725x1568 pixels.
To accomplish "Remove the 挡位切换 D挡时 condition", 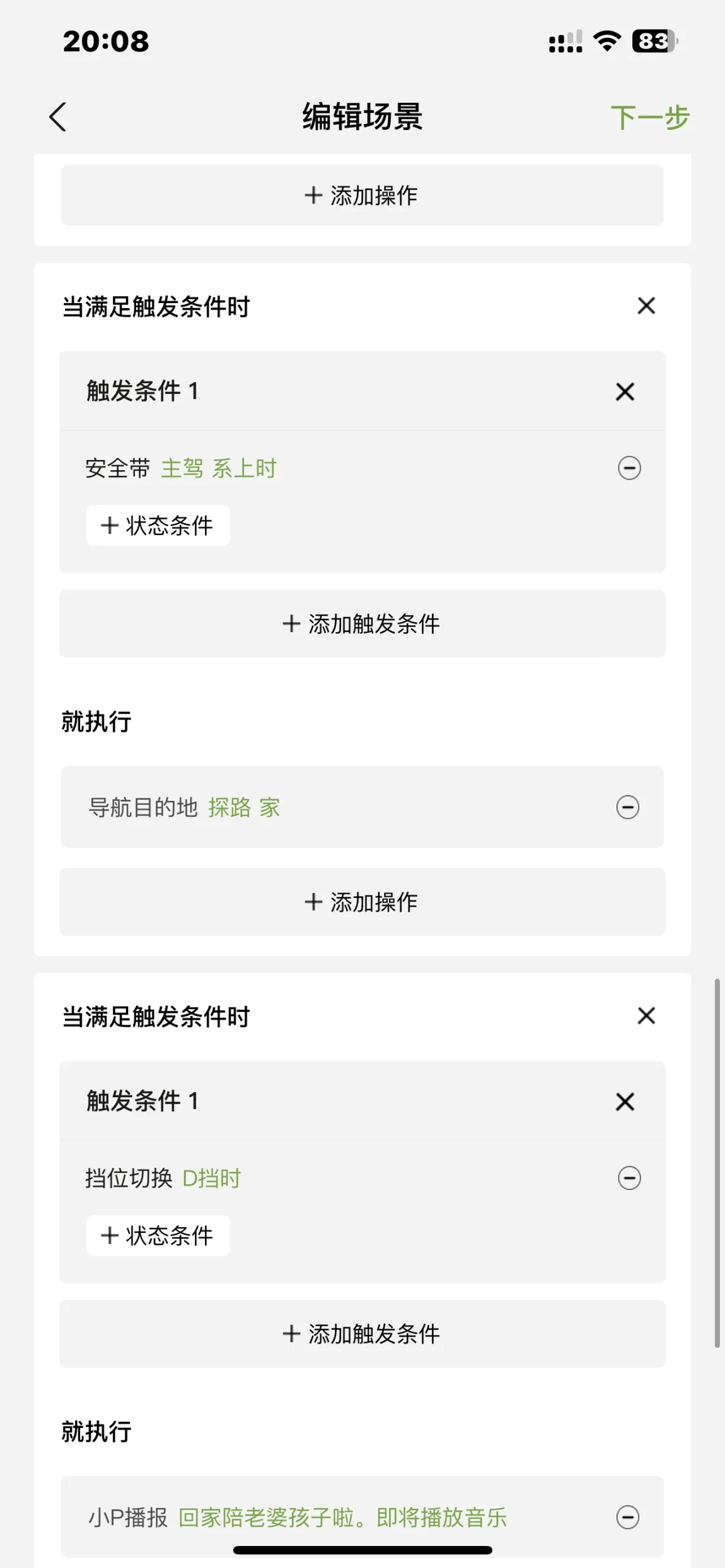I will [x=629, y=1178].
